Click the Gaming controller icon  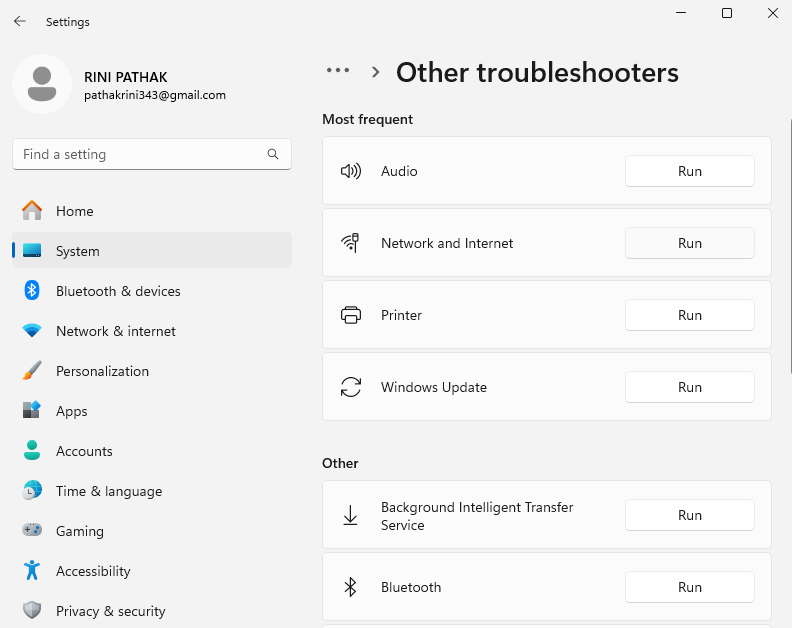[32, 531]
